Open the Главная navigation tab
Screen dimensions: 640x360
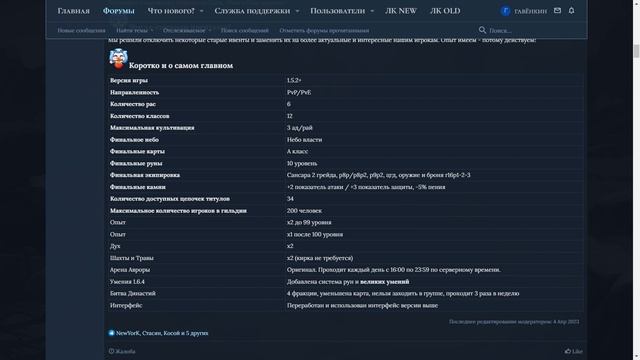click(73, 11)
